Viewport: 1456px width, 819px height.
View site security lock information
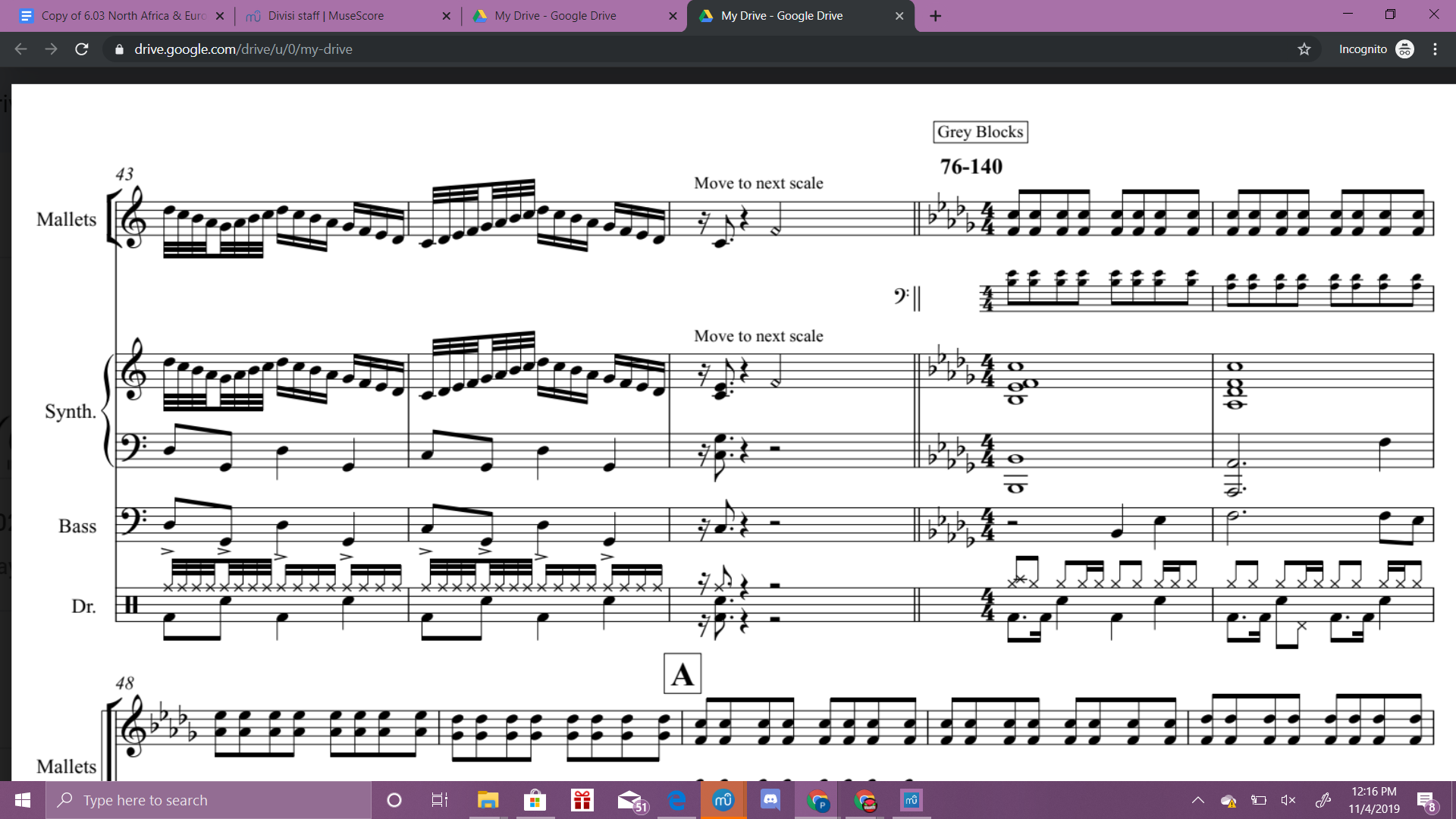coord(118,49)
